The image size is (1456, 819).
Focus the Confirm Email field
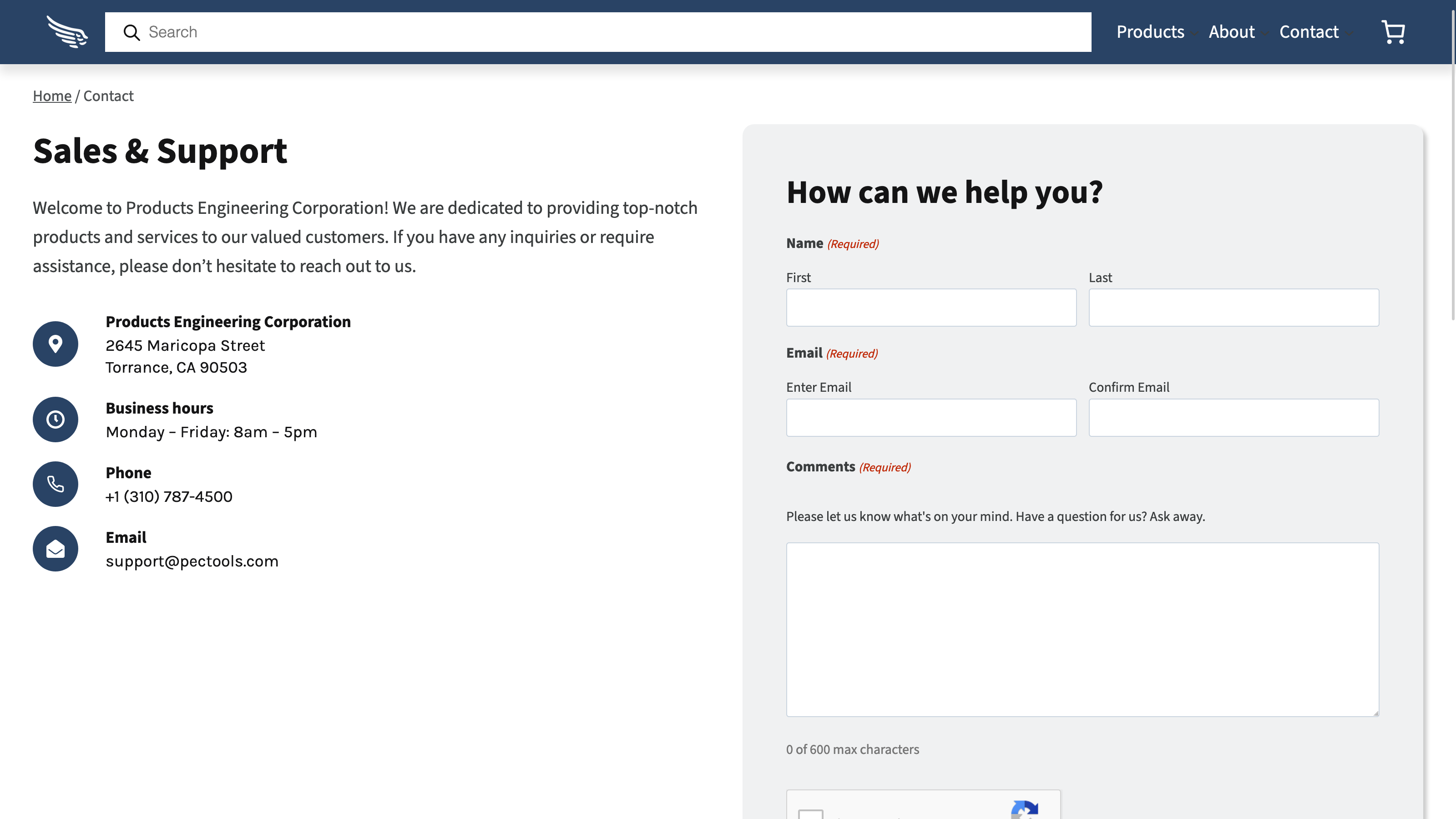[x=1234, y=418]
